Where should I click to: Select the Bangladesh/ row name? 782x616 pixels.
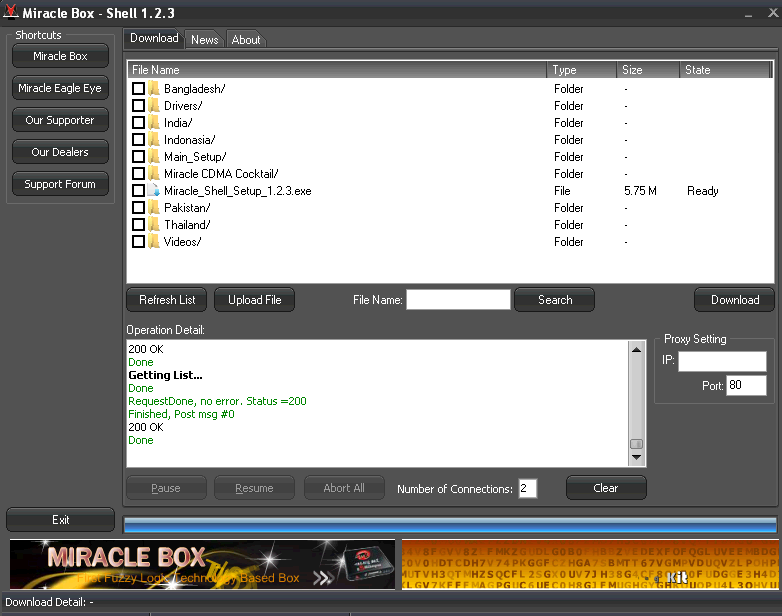tap(195, 89)
